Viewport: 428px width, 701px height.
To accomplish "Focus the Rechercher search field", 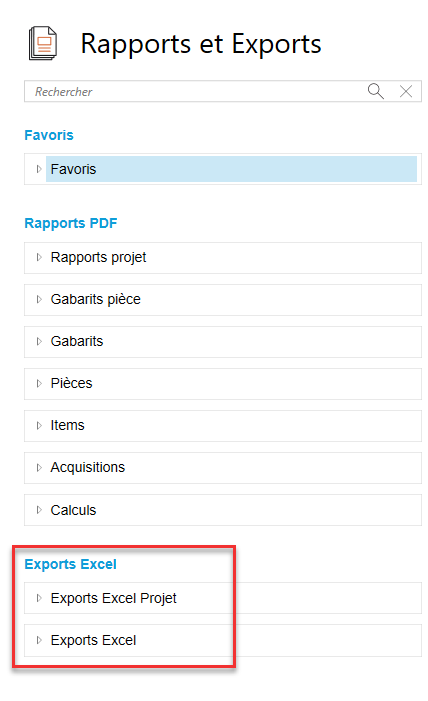I will click(195, 91).
